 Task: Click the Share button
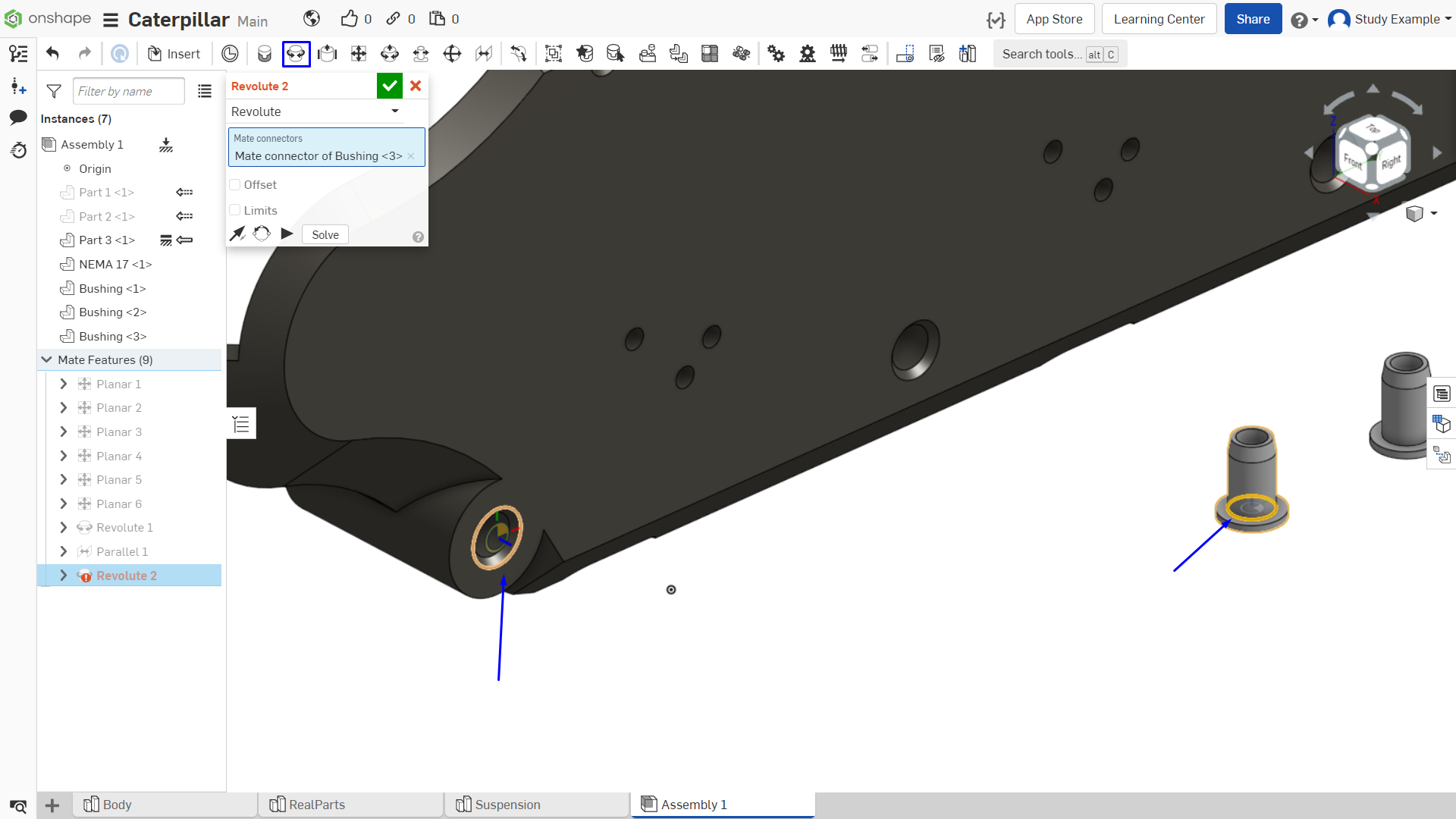click(1253, 19)
